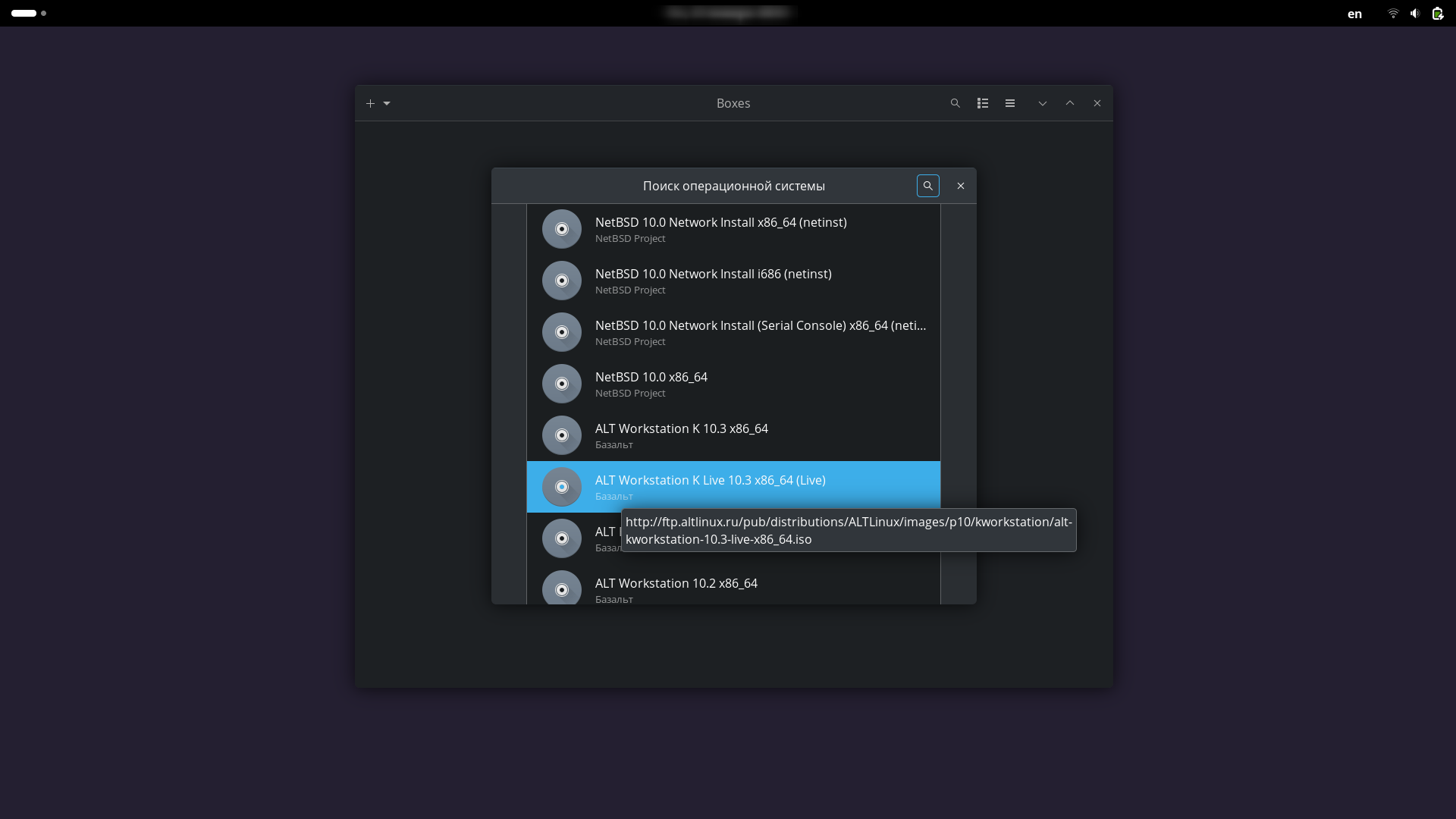Close the Boxes window
This screenshot has width=1456, height=819.
pyautogui.click(x=1097, y=103)
